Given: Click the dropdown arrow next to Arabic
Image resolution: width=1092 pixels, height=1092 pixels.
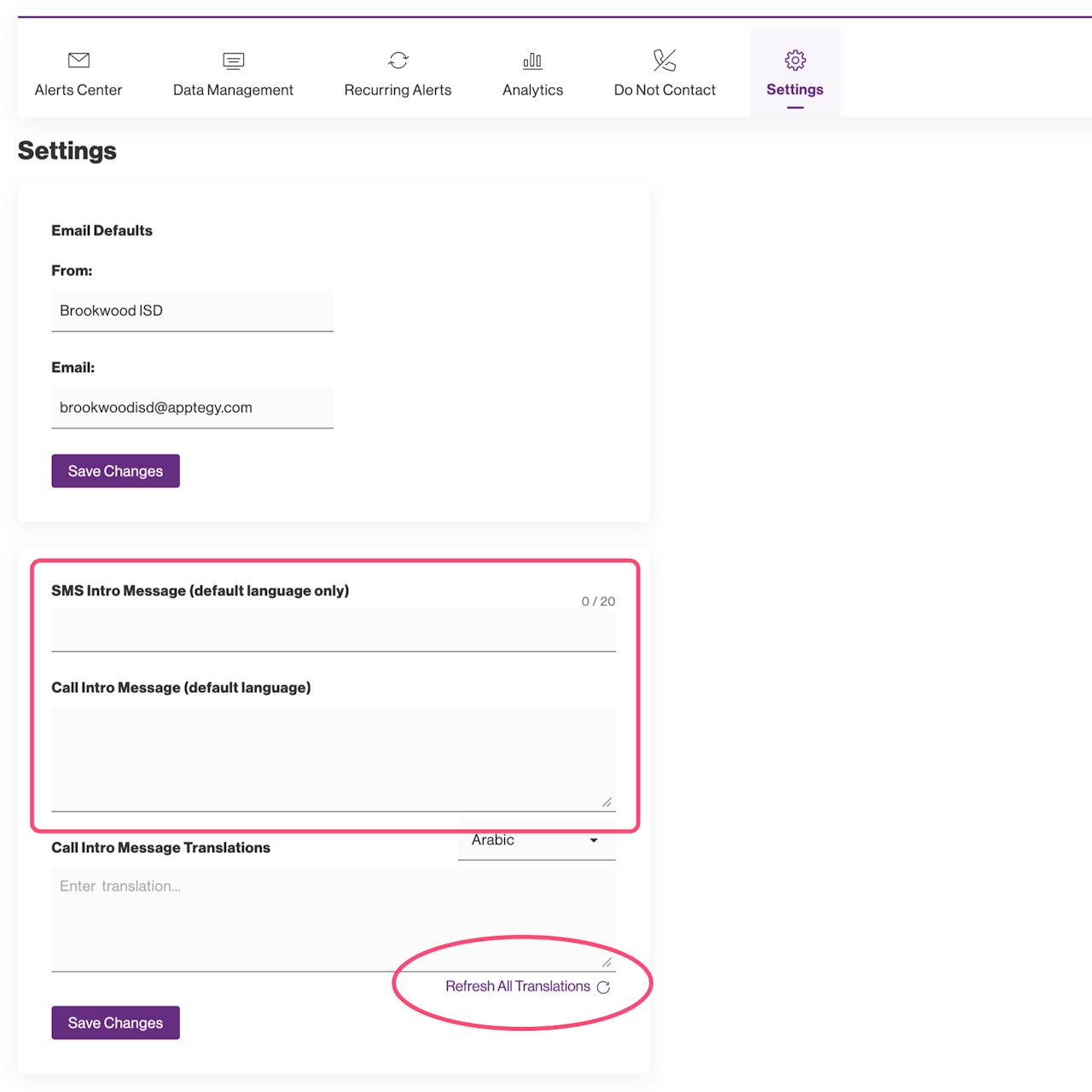Looking at the screenshot, I should click(594, 840).
